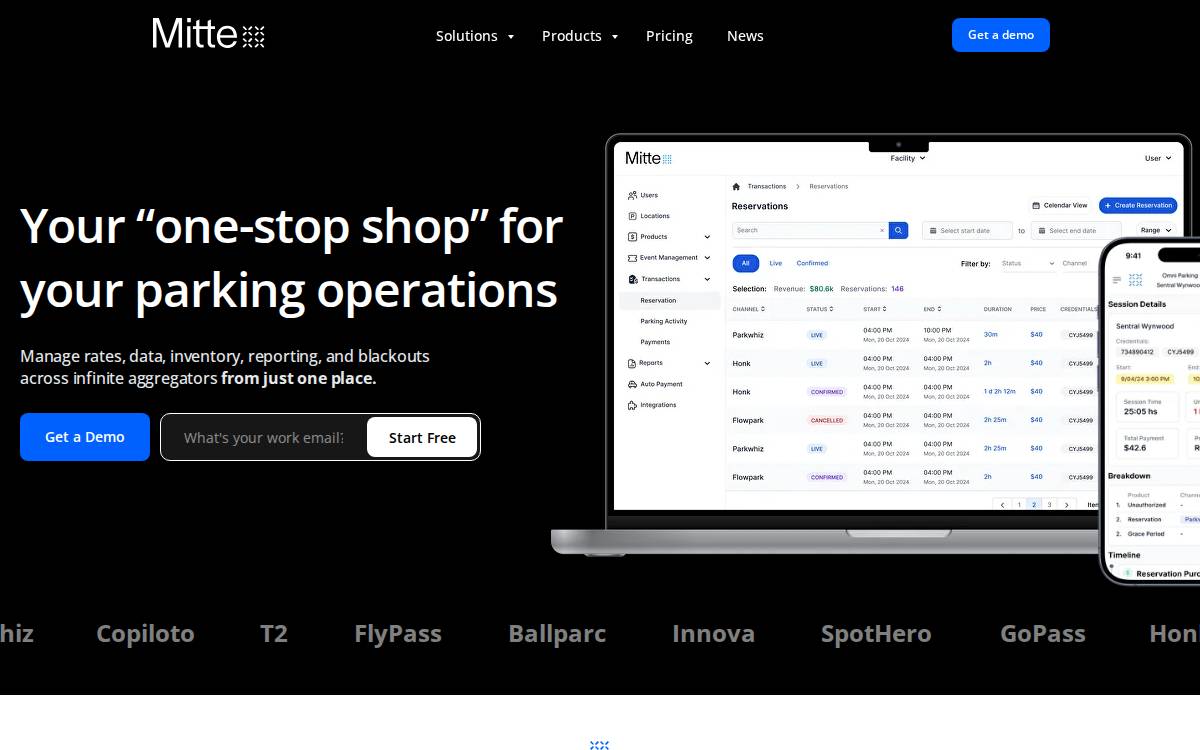This screenshot has width=1200, height=750.
Task: Clear the search field with the x icon
Action: click(881, 230)
